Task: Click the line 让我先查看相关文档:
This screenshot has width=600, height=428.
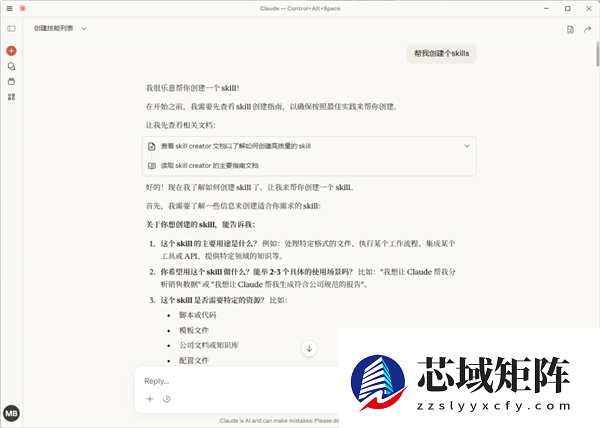Action: pos(181,125)
